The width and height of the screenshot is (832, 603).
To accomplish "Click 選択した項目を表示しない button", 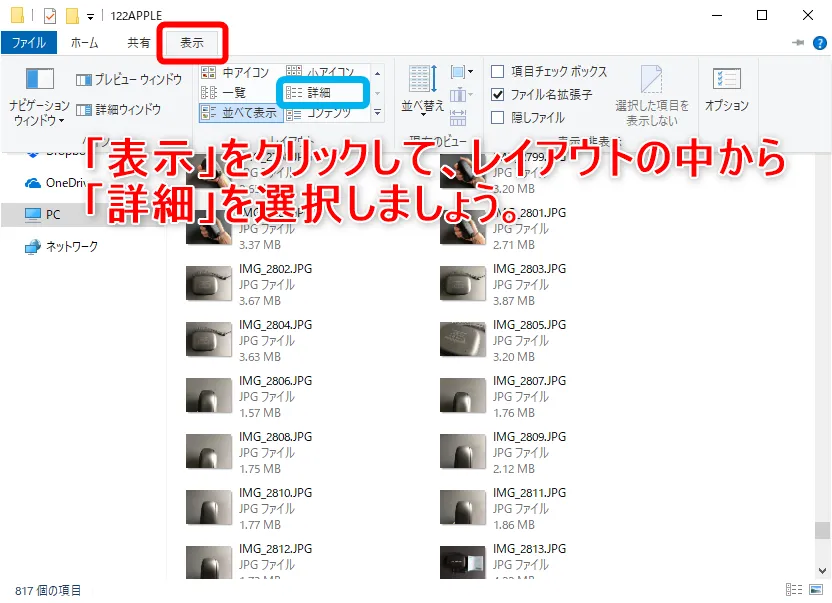I will [x=652, y=96].
